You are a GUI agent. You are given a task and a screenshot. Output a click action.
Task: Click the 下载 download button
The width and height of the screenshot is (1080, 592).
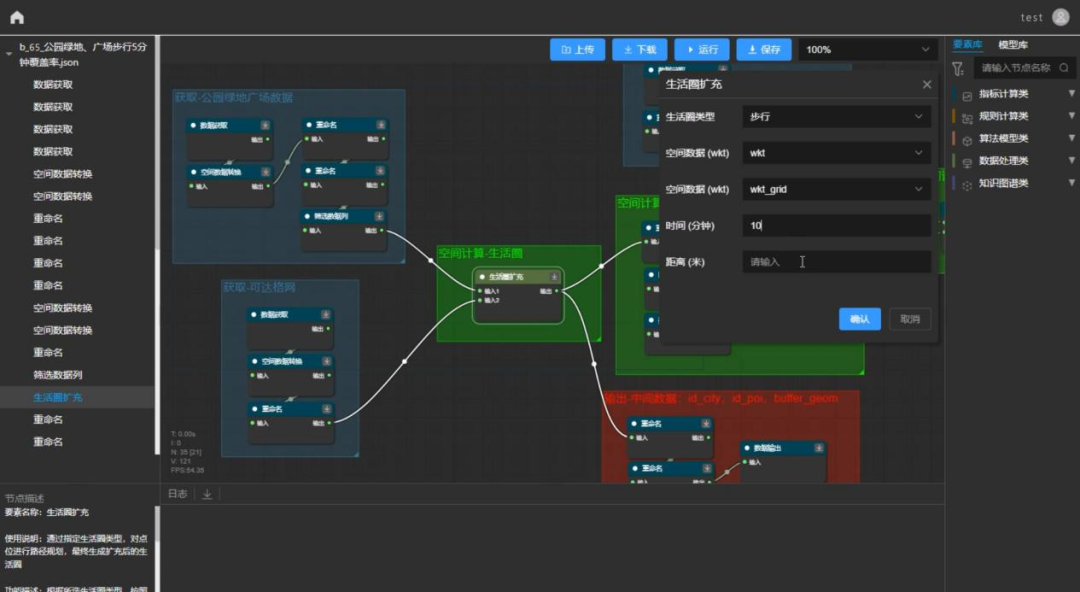(x=639, y=50)
